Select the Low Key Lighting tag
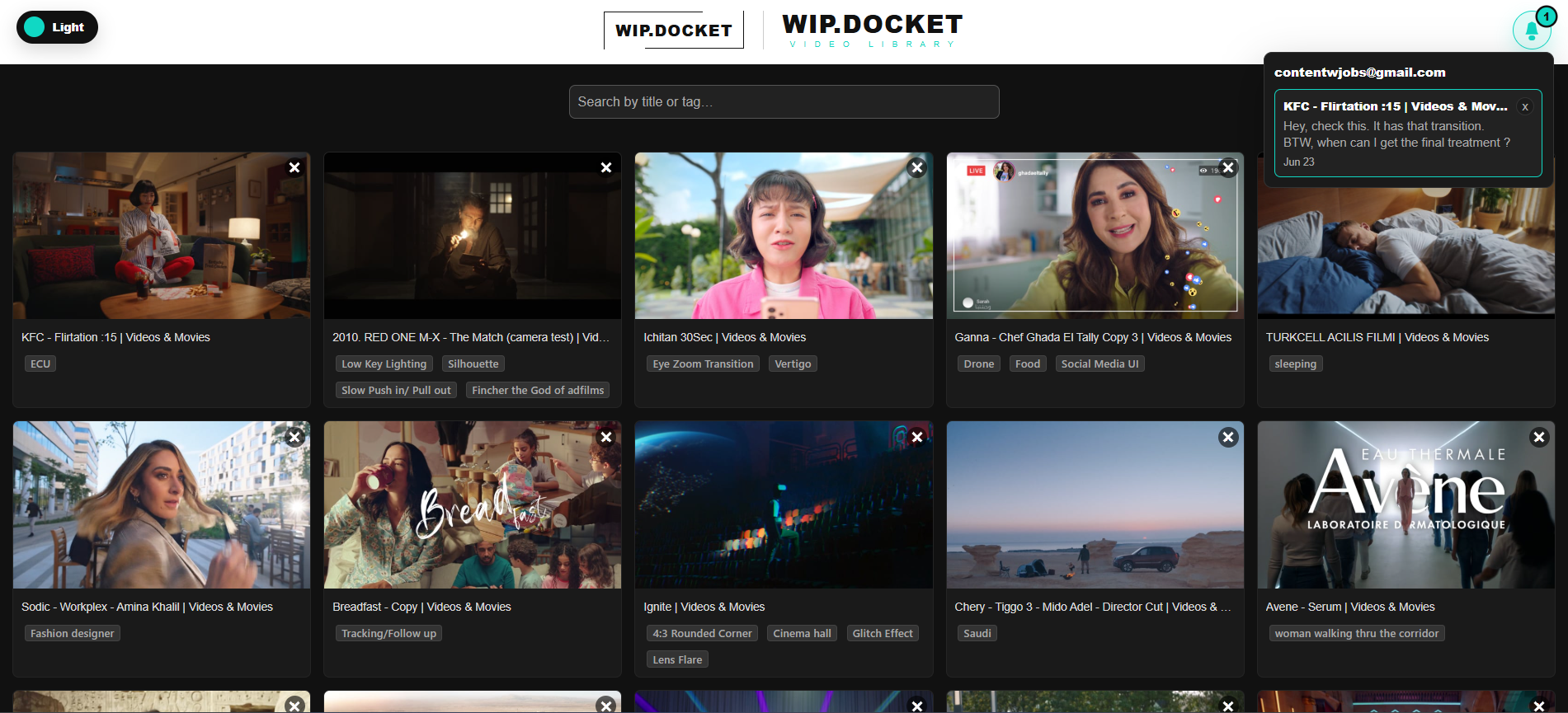Viewport: 1568px width, 713px height. pos(384,364)
